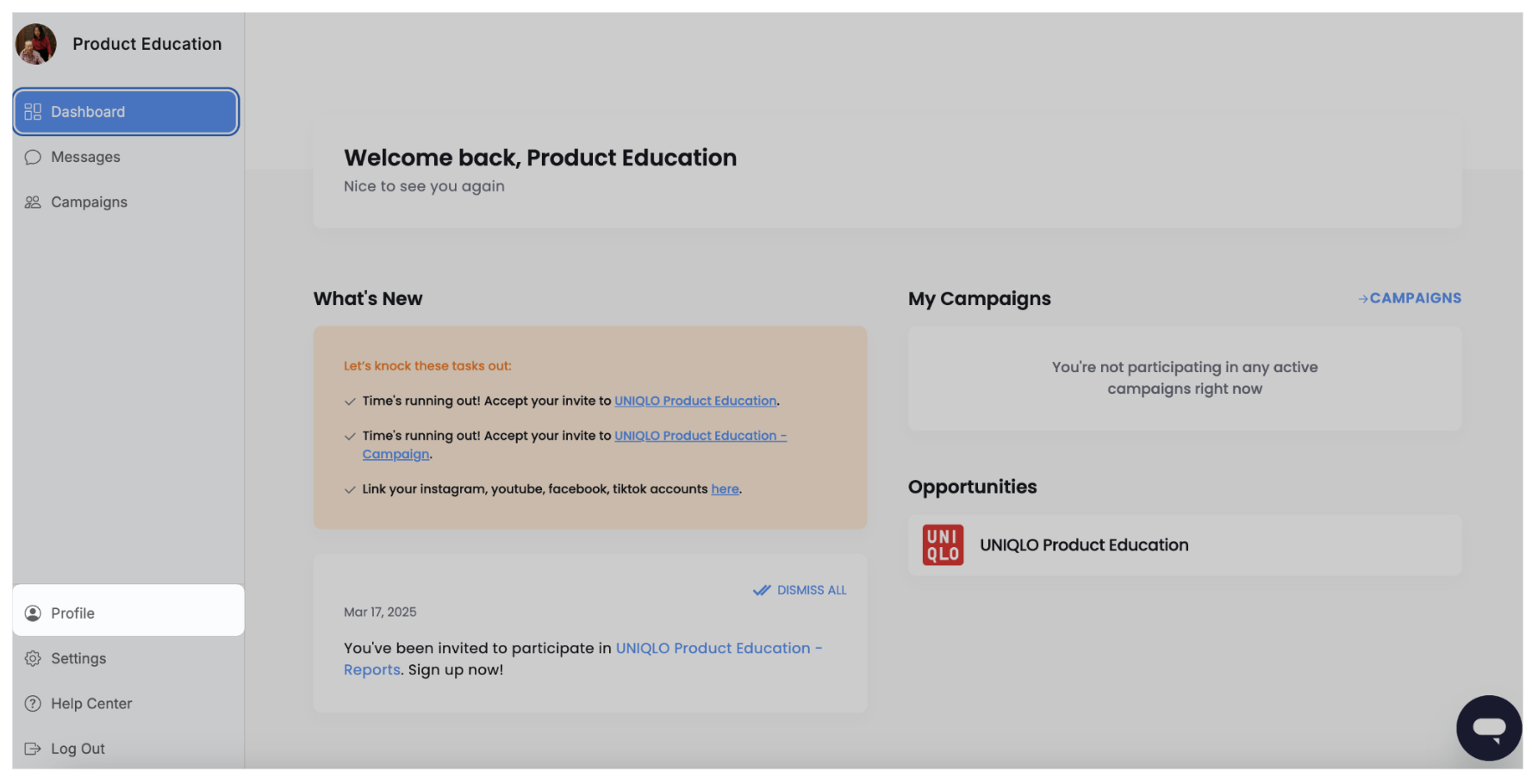
Task: Click the user avatar photo
Action: tap(36, 44)
